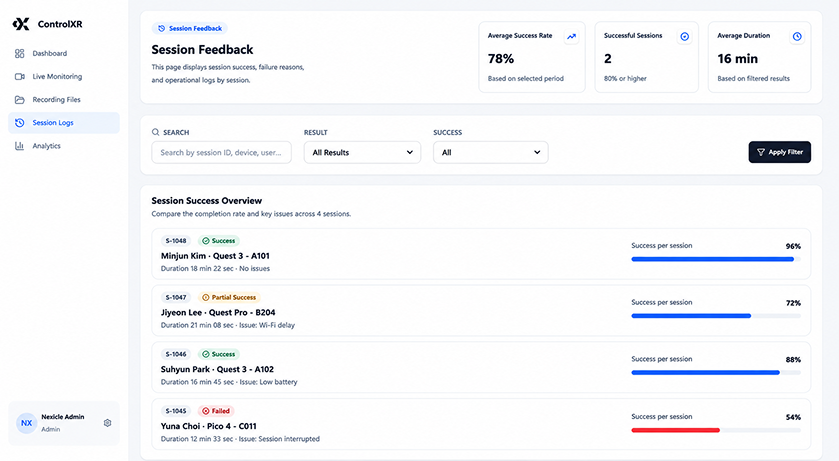Click the Recording Files folder icon

[x=20, y=99]
